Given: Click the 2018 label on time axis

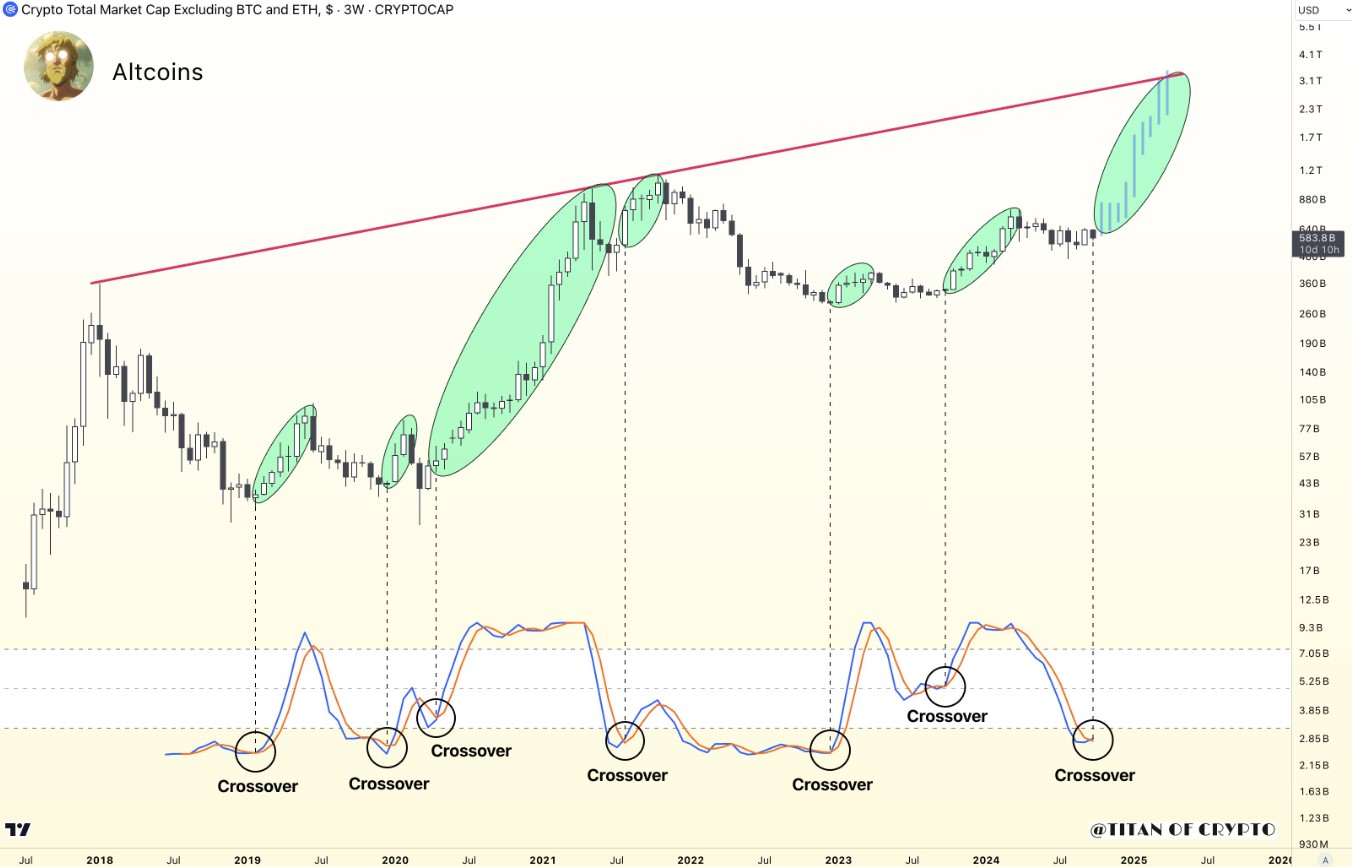Looking at the screenshot, I should click(99, 859).
